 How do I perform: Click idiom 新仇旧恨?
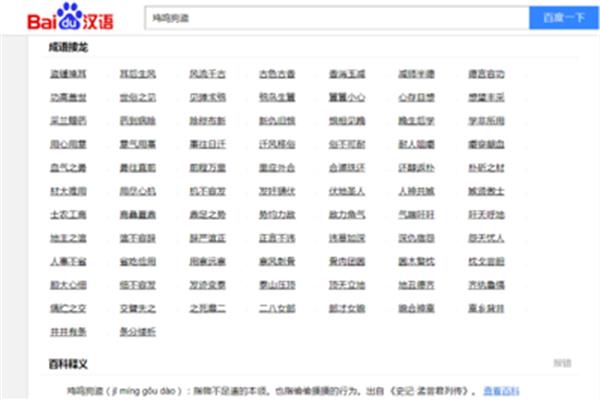click(x=277, y=121)
